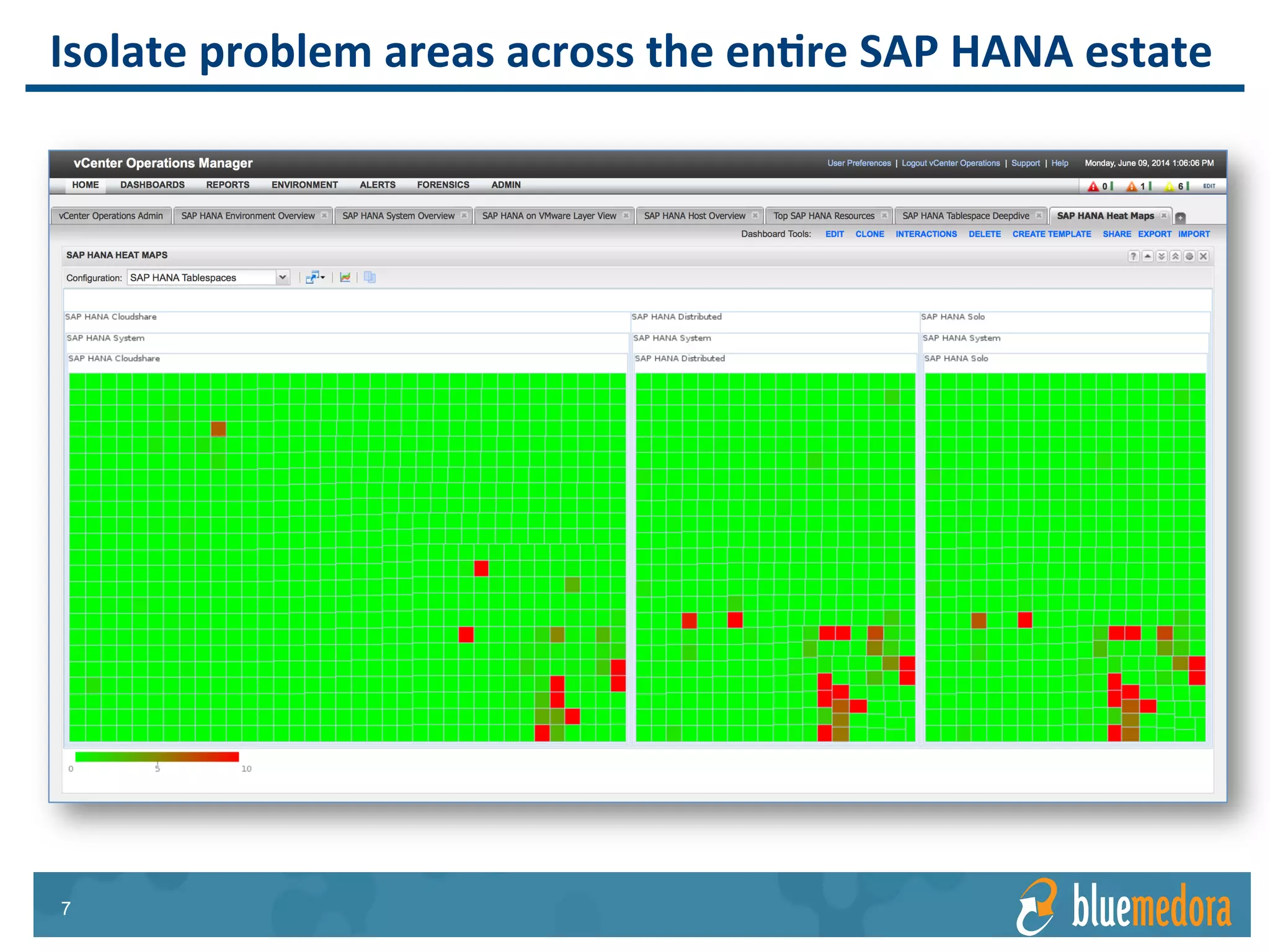Screen dimensions: 1270x952
Task: Close the Top SAP HANA Resources tab
Action: coord(884,216)
